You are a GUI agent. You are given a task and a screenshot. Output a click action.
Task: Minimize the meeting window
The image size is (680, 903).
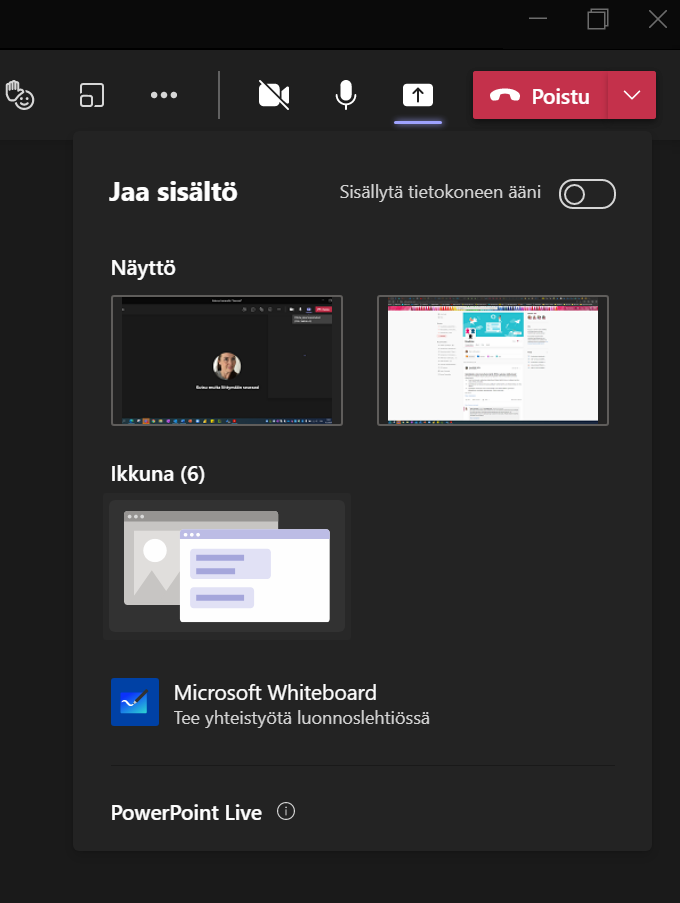[x=538, y=18]
